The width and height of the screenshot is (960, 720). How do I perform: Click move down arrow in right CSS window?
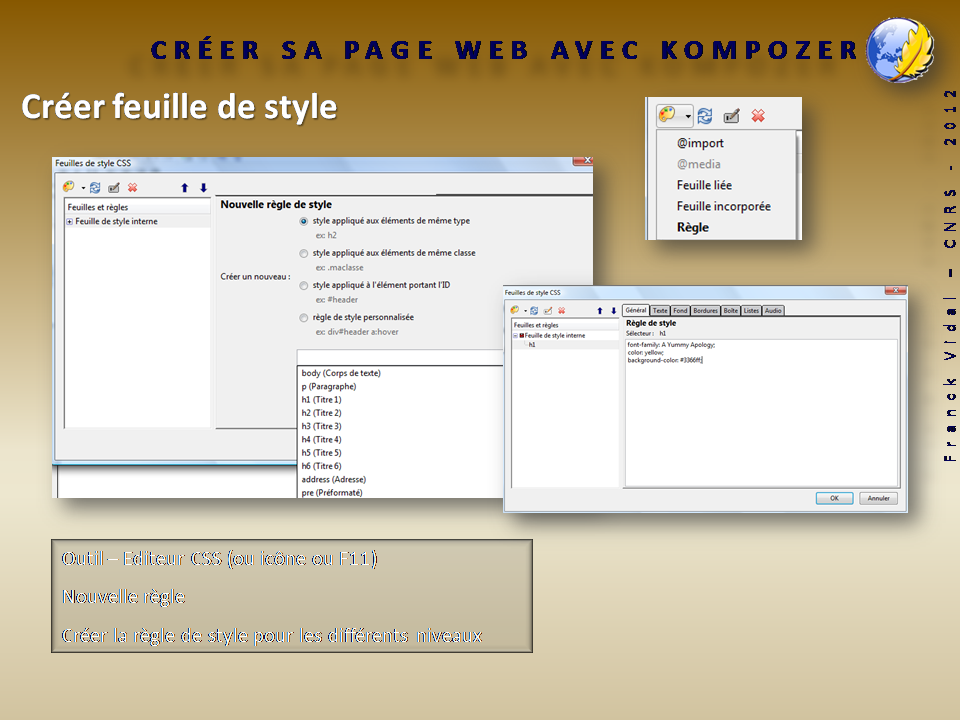click(613, 311)
